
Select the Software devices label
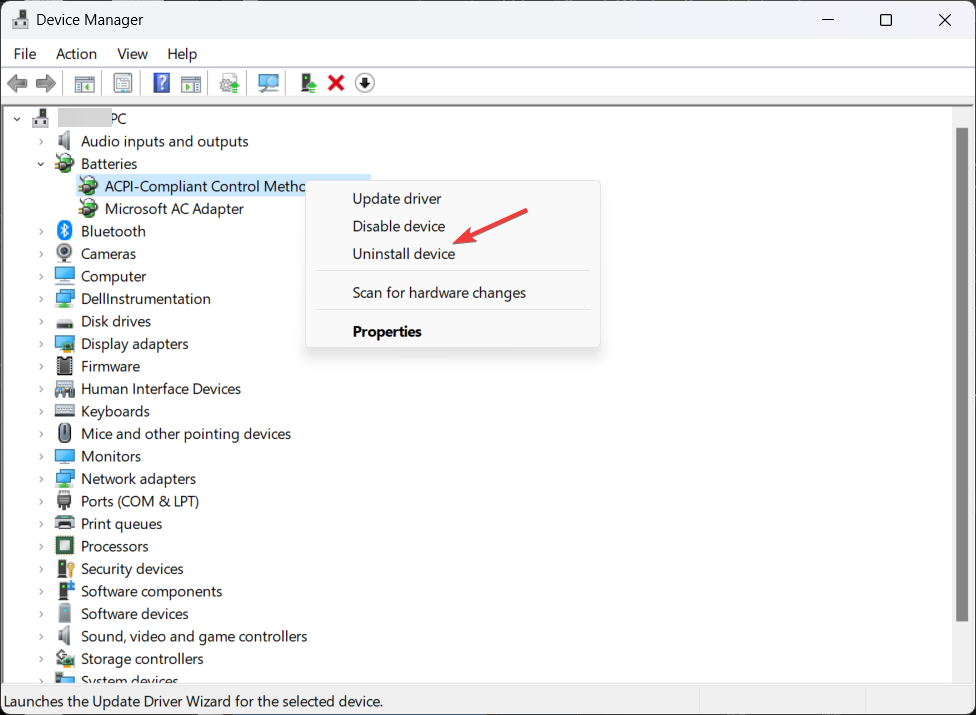coord(134,614)
